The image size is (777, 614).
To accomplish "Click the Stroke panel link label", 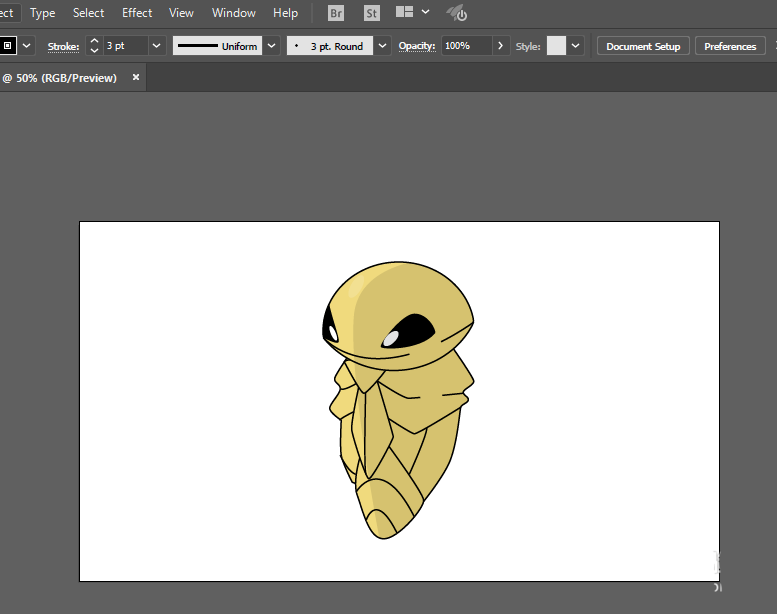I will (x=63, y=47).
